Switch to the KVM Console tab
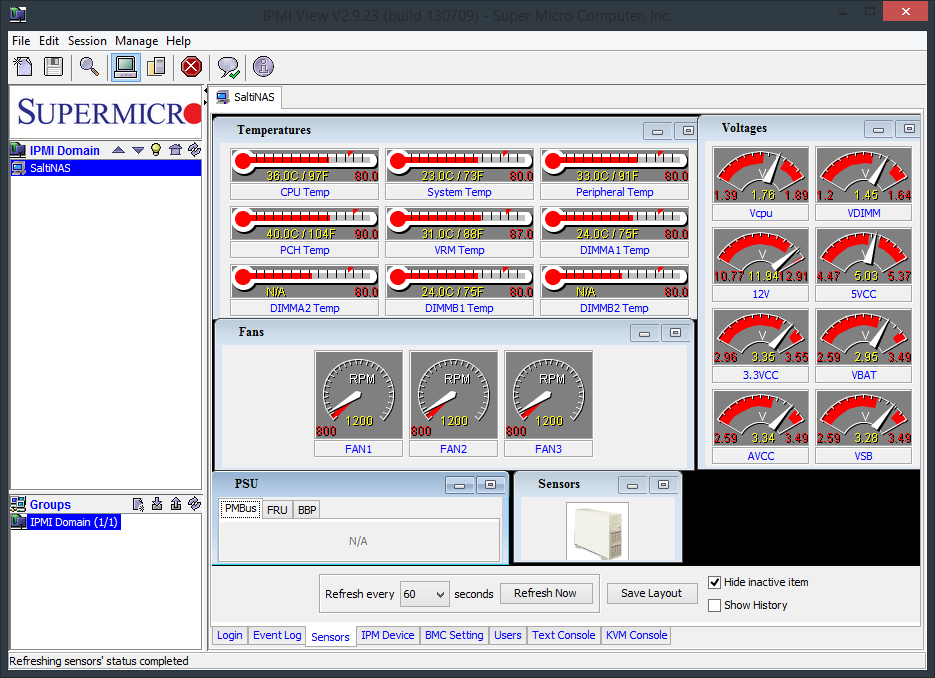This screenshot has width=935, height=678. 636,635
